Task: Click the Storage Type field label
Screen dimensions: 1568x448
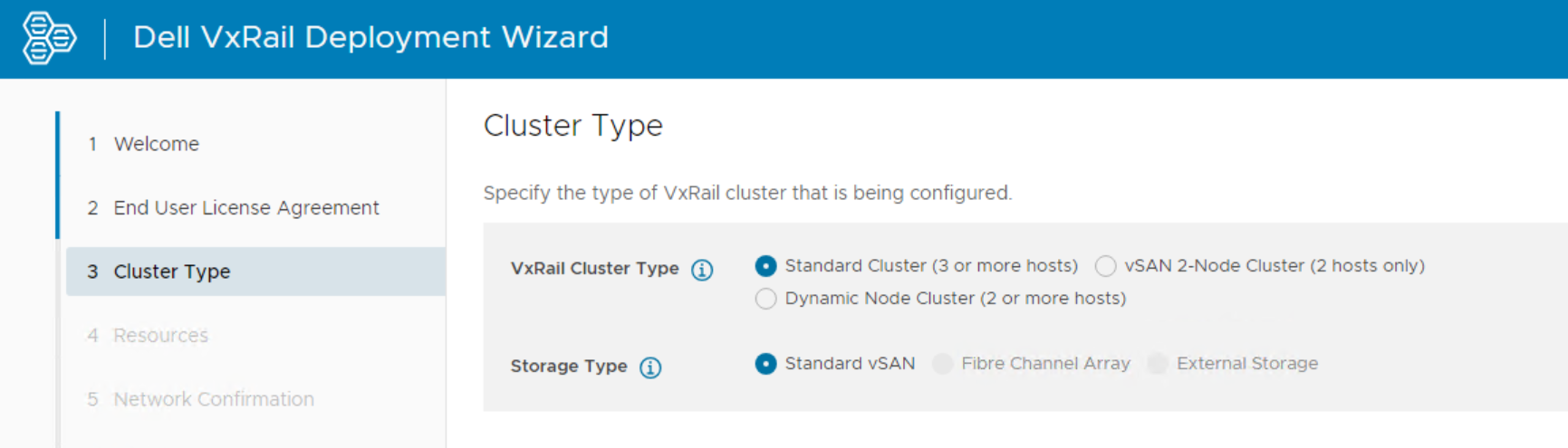Action: 568,367
